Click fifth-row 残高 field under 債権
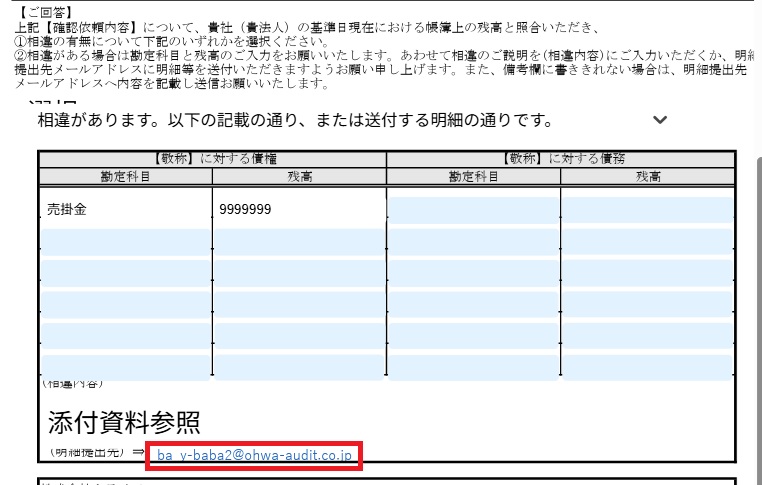 pos(298,336)
